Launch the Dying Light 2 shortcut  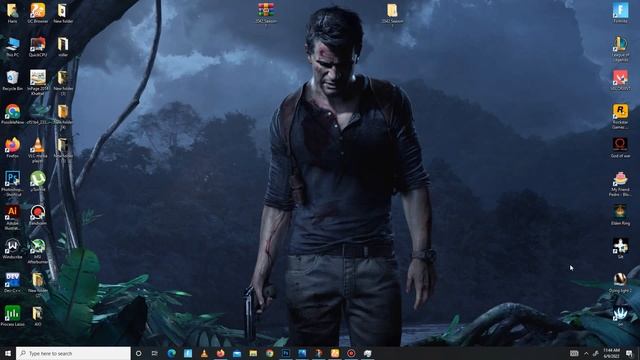click(620, 282)
